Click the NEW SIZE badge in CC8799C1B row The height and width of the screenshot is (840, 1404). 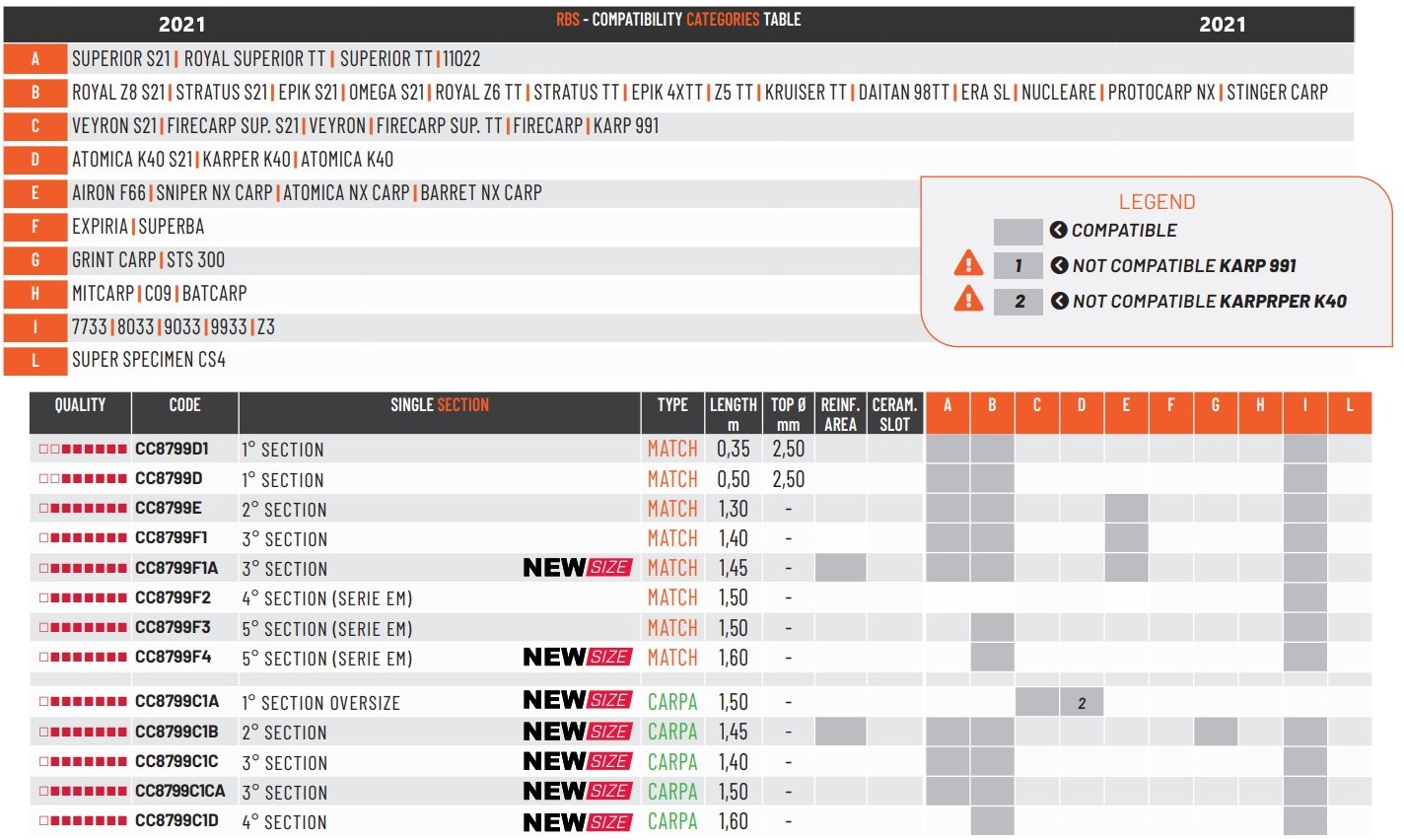pyautogui.click(x=577, y=732)
